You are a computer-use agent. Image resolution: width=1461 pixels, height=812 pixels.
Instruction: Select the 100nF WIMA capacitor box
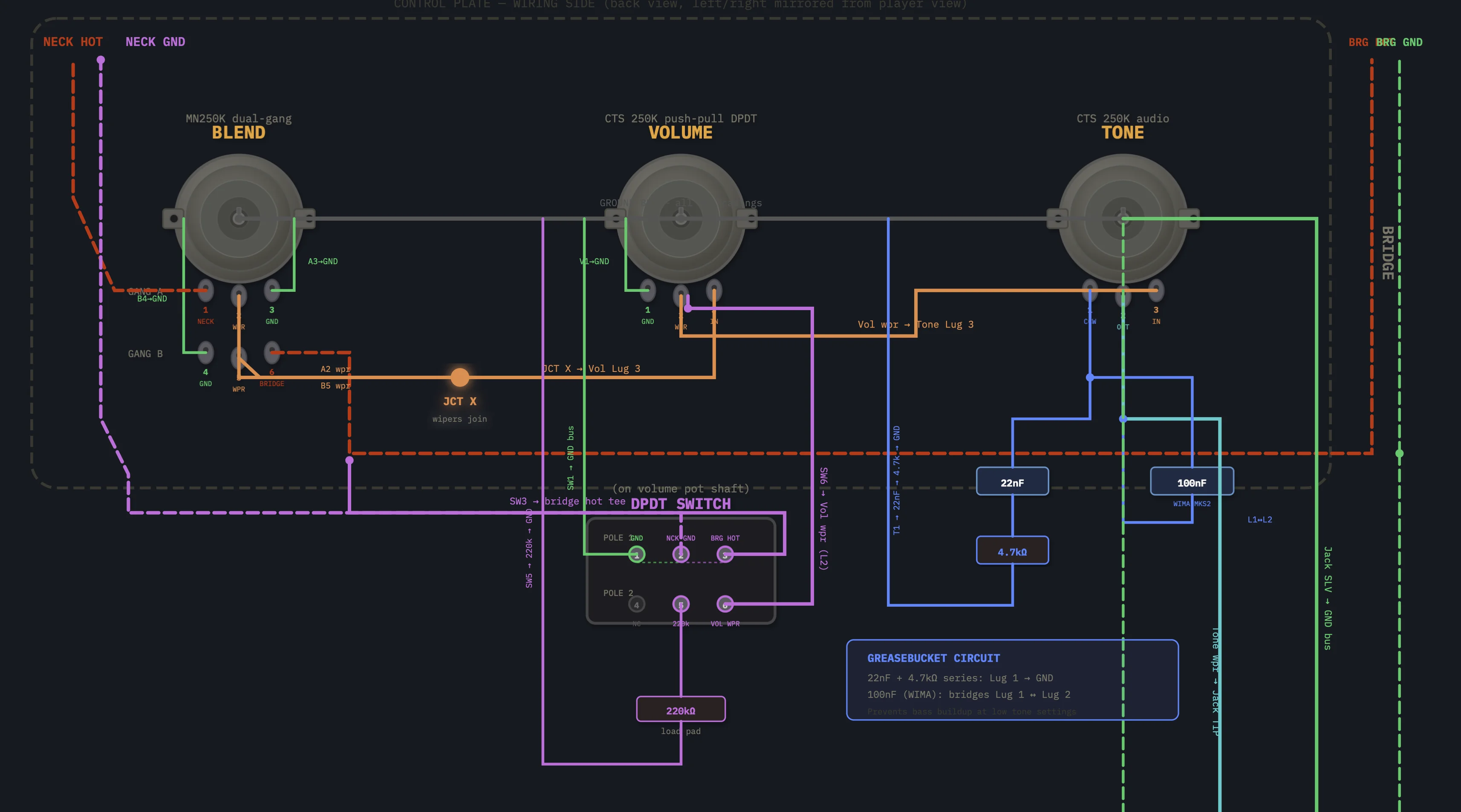(x=1192, y=481)
